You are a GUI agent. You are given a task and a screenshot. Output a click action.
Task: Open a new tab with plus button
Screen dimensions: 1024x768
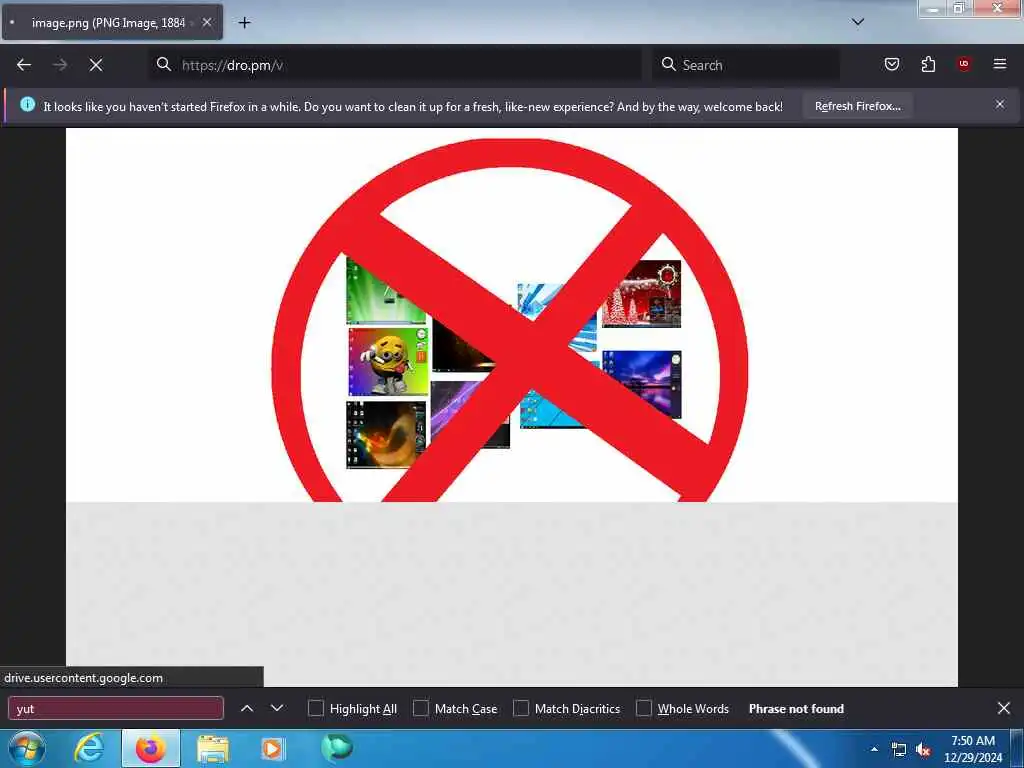click(244, 23)
